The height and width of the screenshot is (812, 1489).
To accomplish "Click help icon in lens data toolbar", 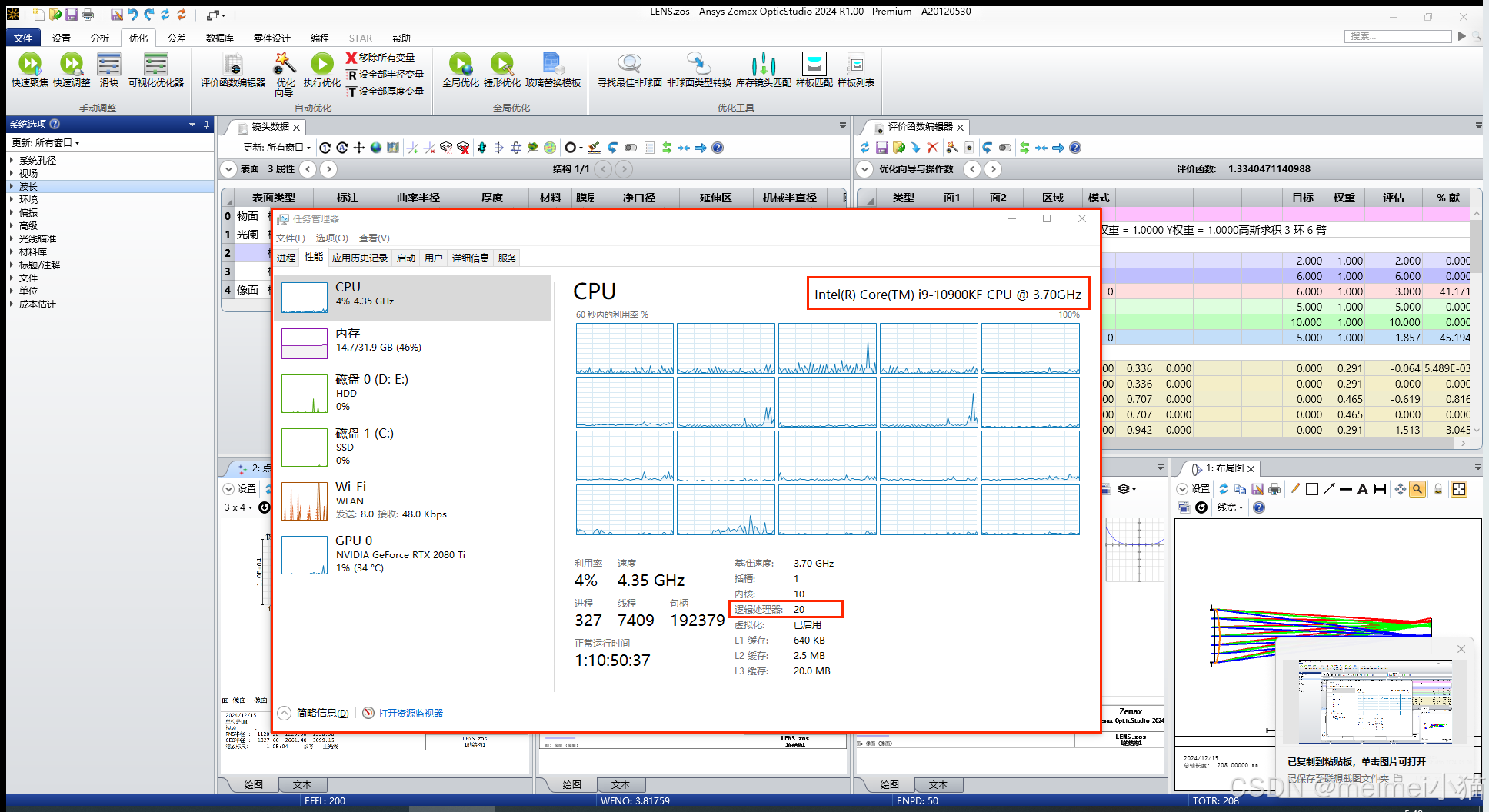I will coord(718,148).
